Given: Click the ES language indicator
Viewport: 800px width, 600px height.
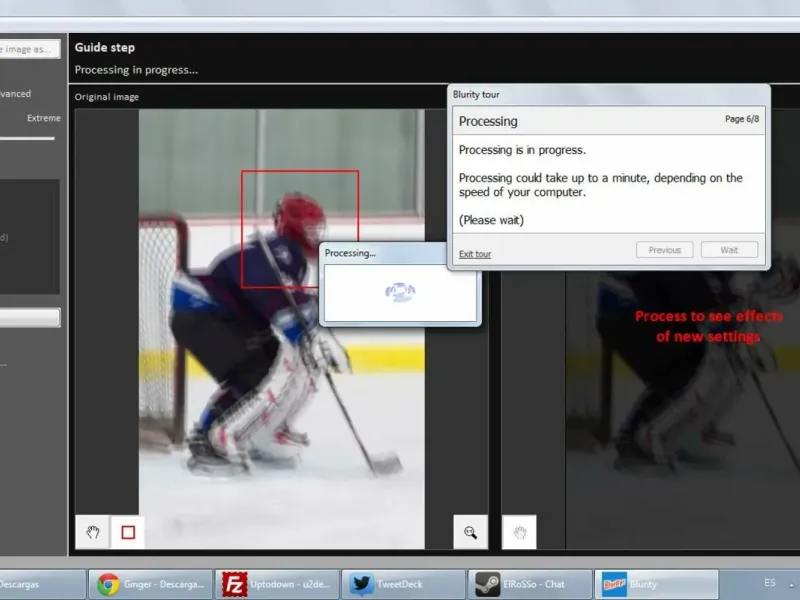Looking at the screenshot, I should (770, 582).
